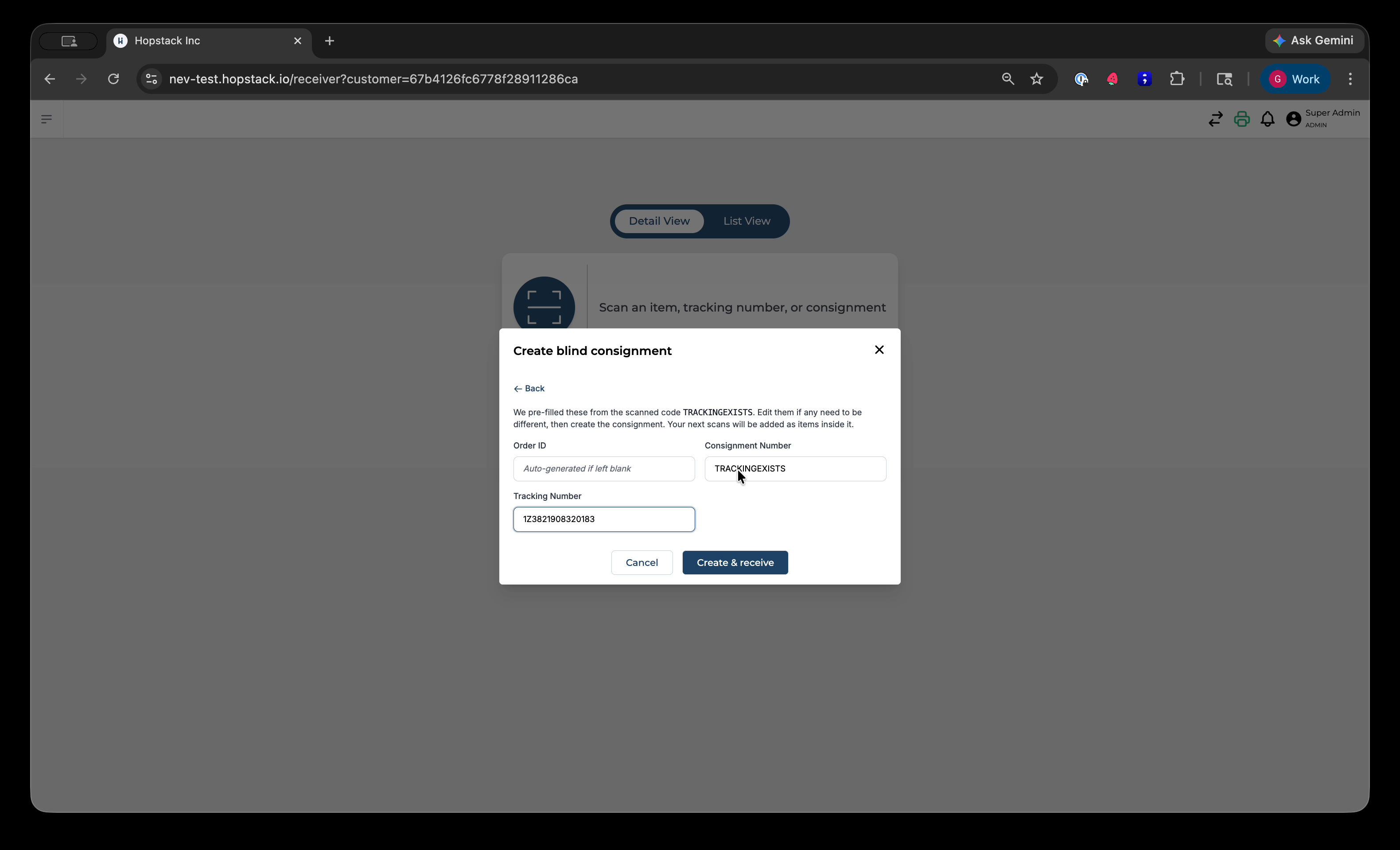Click the barcode scan circle icon
1400x850 pixels.
544,307
